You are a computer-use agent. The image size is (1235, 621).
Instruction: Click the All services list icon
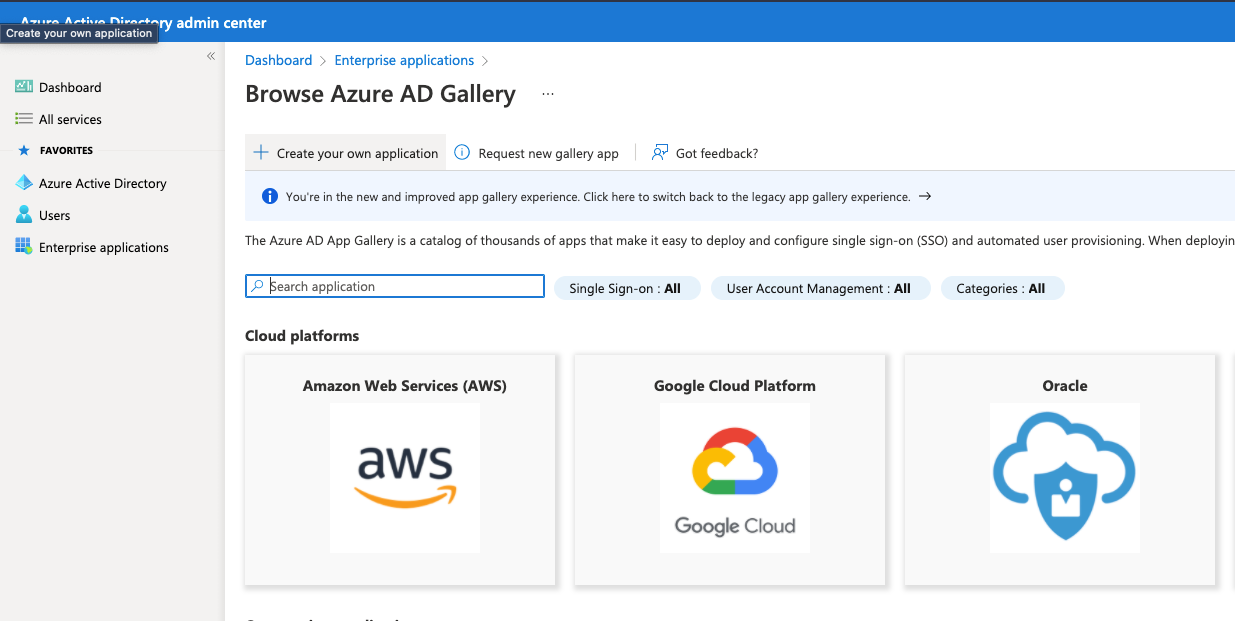point(24,119)
